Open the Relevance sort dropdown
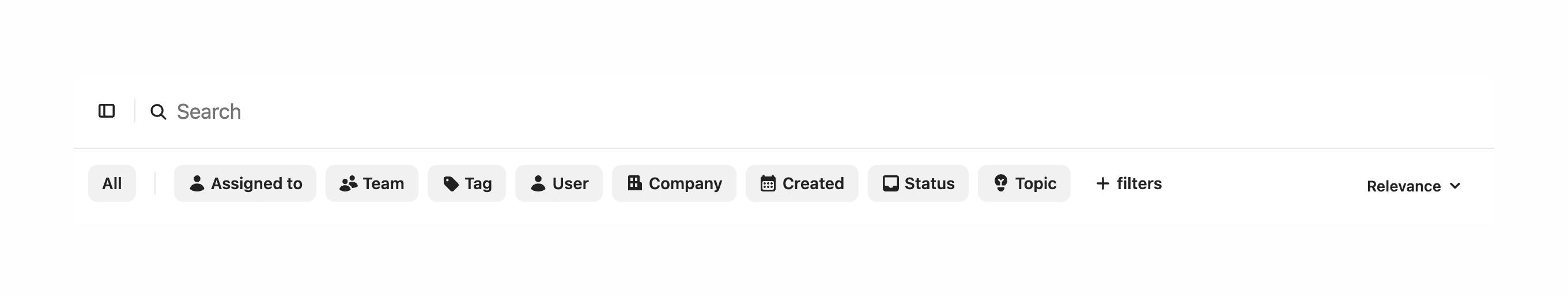This screenshot has height=297, width=1568. (x=1403, y=186)
